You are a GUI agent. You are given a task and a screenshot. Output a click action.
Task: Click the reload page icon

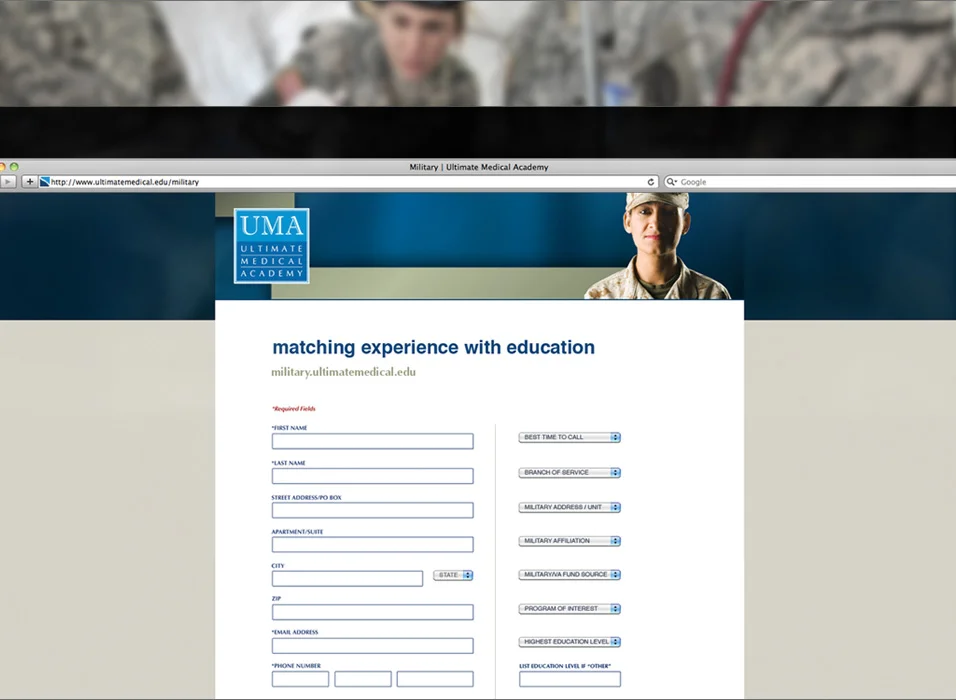click(651, 182)
